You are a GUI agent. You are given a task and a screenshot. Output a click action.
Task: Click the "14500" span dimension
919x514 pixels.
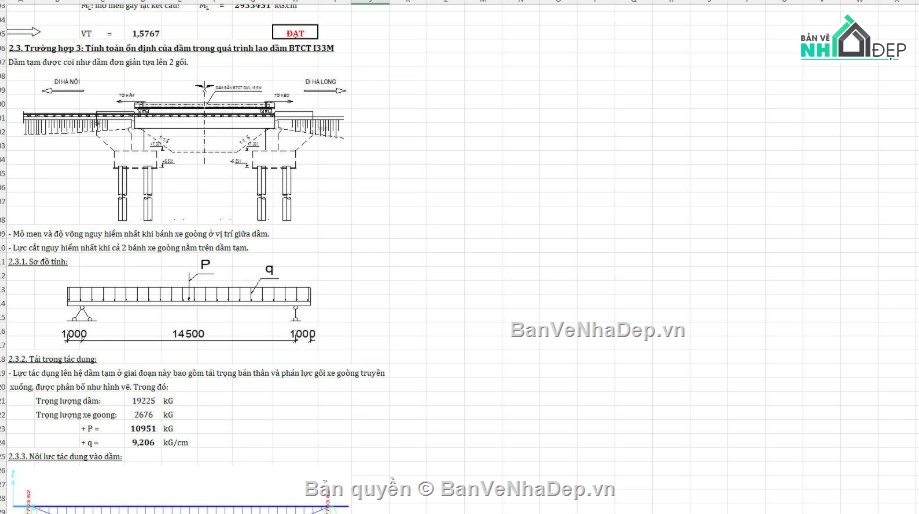pyautogui.click(x=188, y=333)
